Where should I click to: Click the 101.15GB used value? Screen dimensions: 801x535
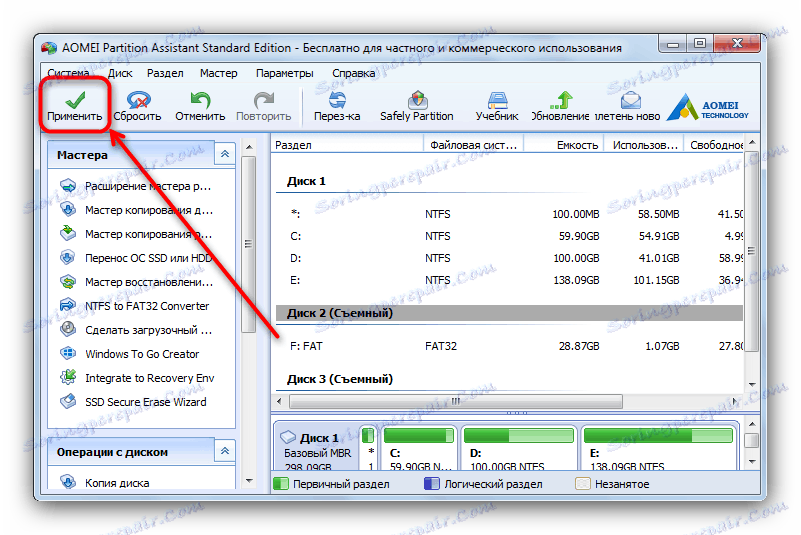pyautogui.click(x=656, y=280)
